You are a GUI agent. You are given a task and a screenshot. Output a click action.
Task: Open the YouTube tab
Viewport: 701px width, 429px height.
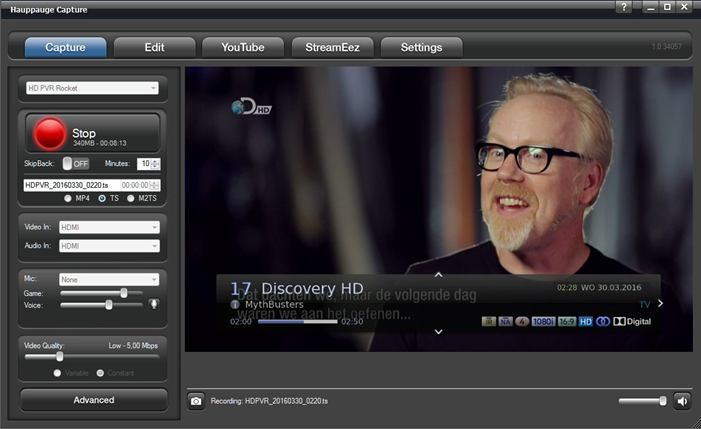click(243, 47)
